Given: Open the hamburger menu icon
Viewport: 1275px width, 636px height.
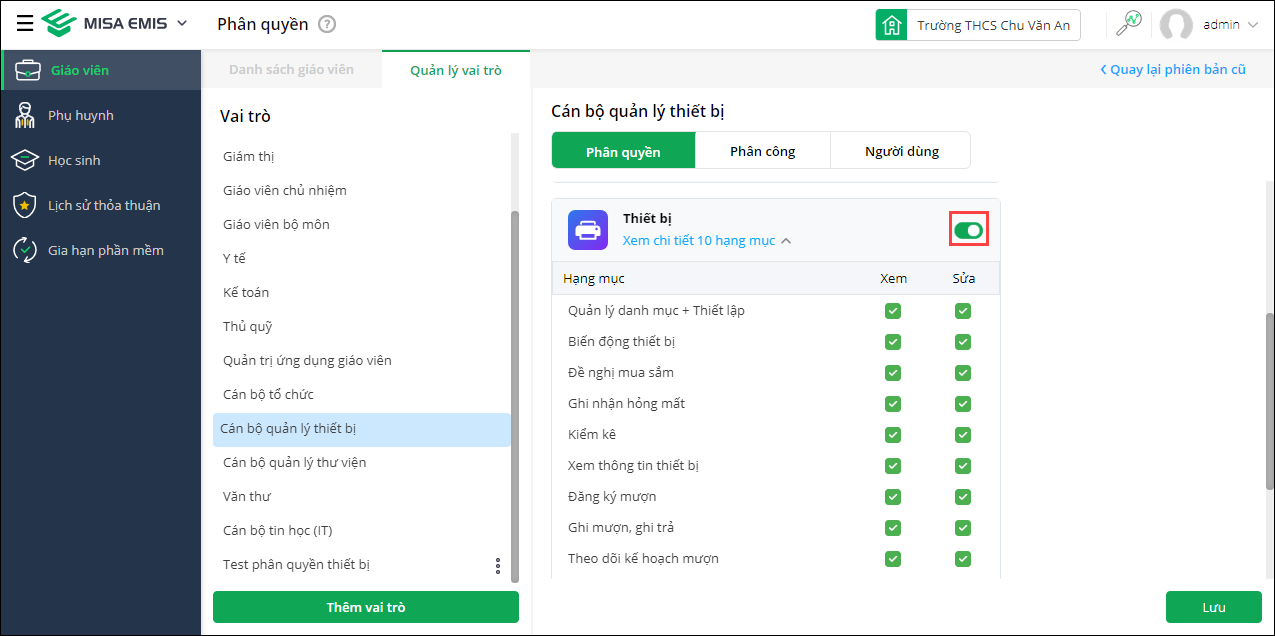Looking at the screenshot, I should click(x=25, y=24).
